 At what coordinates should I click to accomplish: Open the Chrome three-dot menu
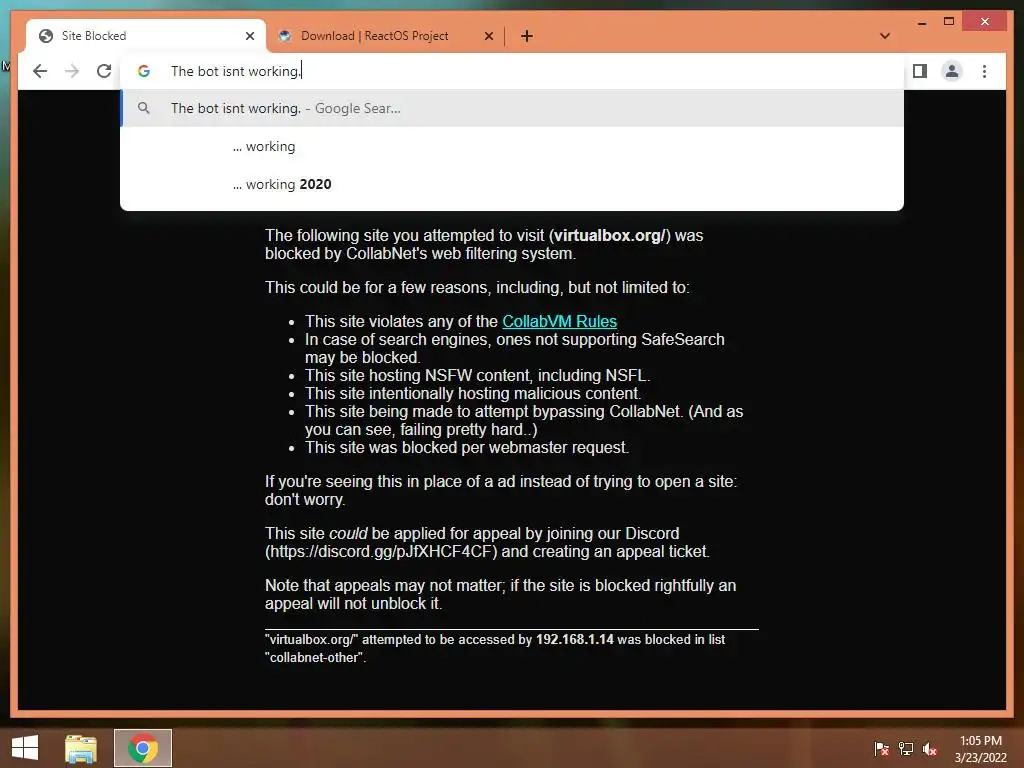pyautogui.click(x=984, y=71)
